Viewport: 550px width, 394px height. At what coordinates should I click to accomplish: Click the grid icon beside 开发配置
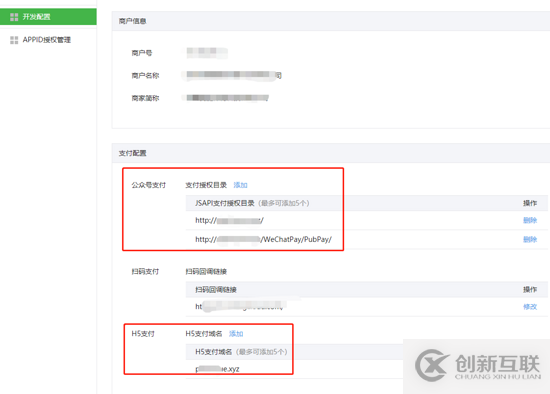(14, 17)
